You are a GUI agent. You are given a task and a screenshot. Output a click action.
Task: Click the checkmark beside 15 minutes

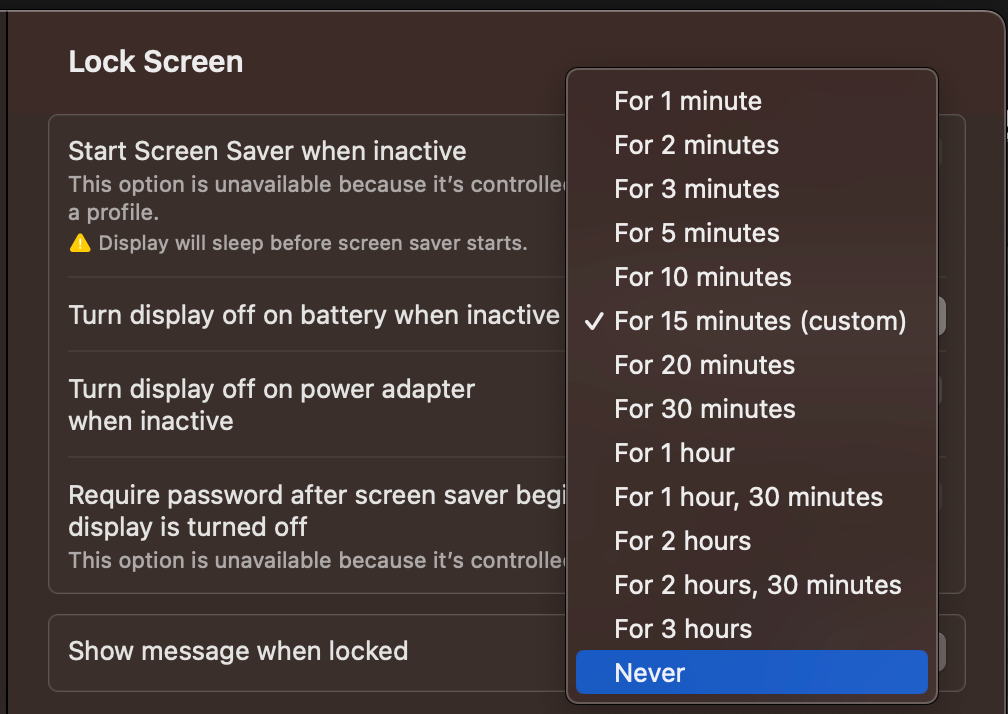coord(595,321)
